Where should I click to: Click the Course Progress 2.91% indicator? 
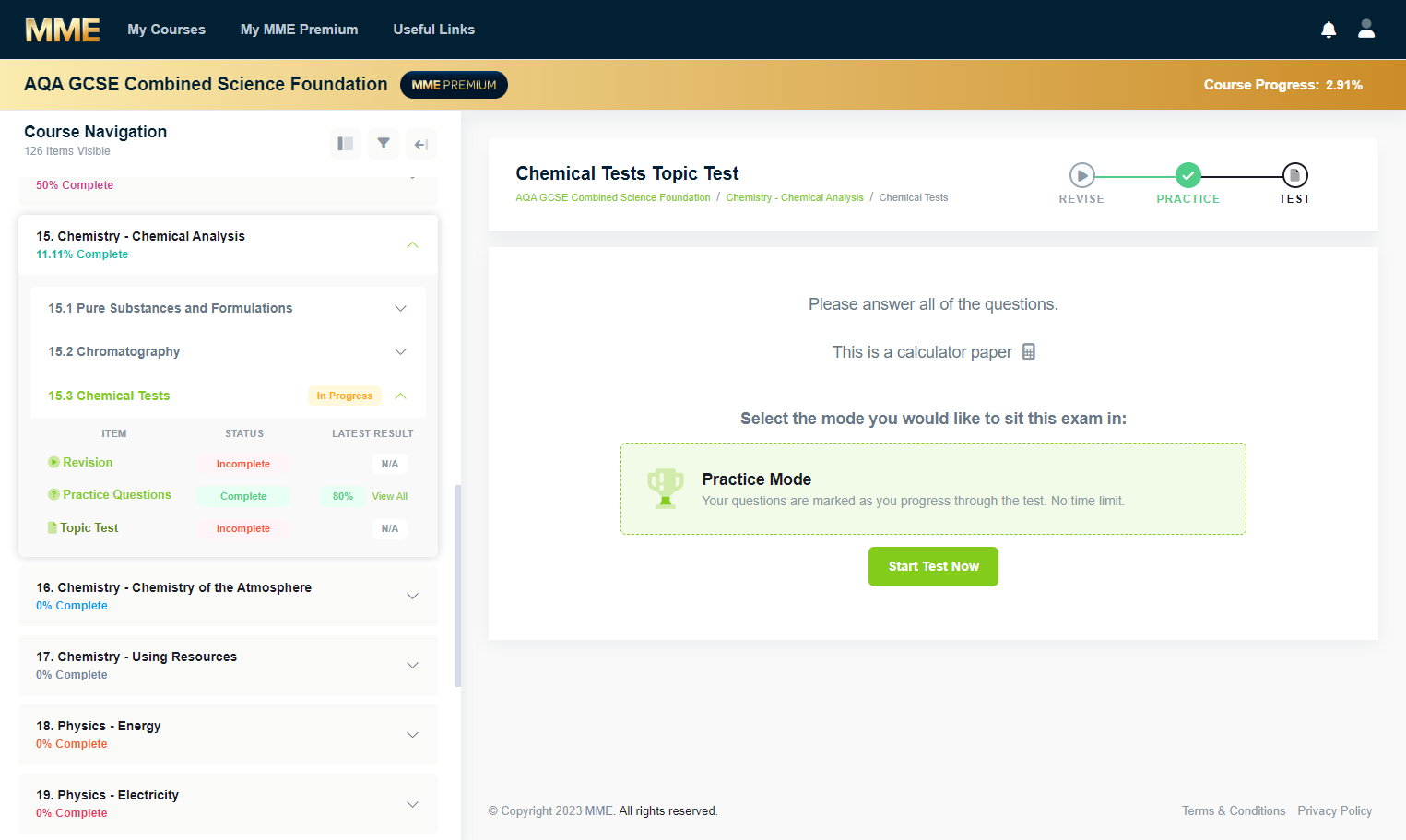tap(1283, 85)
